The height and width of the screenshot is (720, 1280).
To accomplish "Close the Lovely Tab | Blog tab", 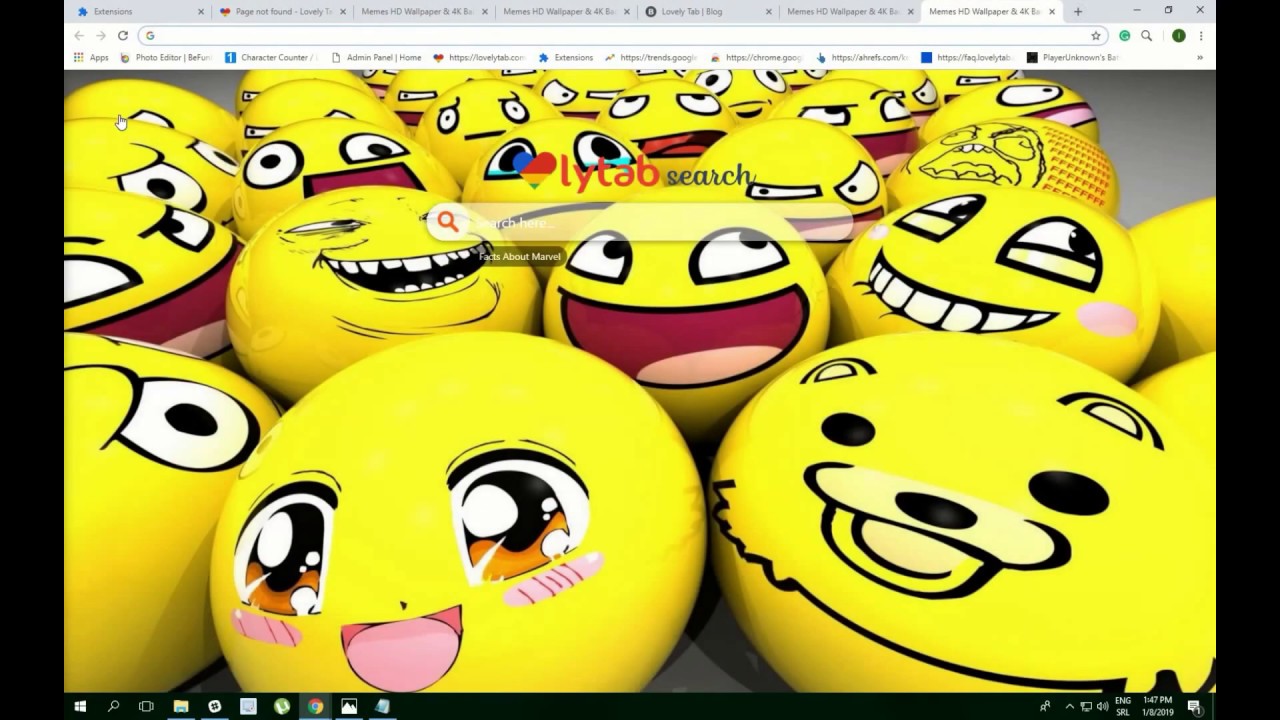I will [769, 12].
